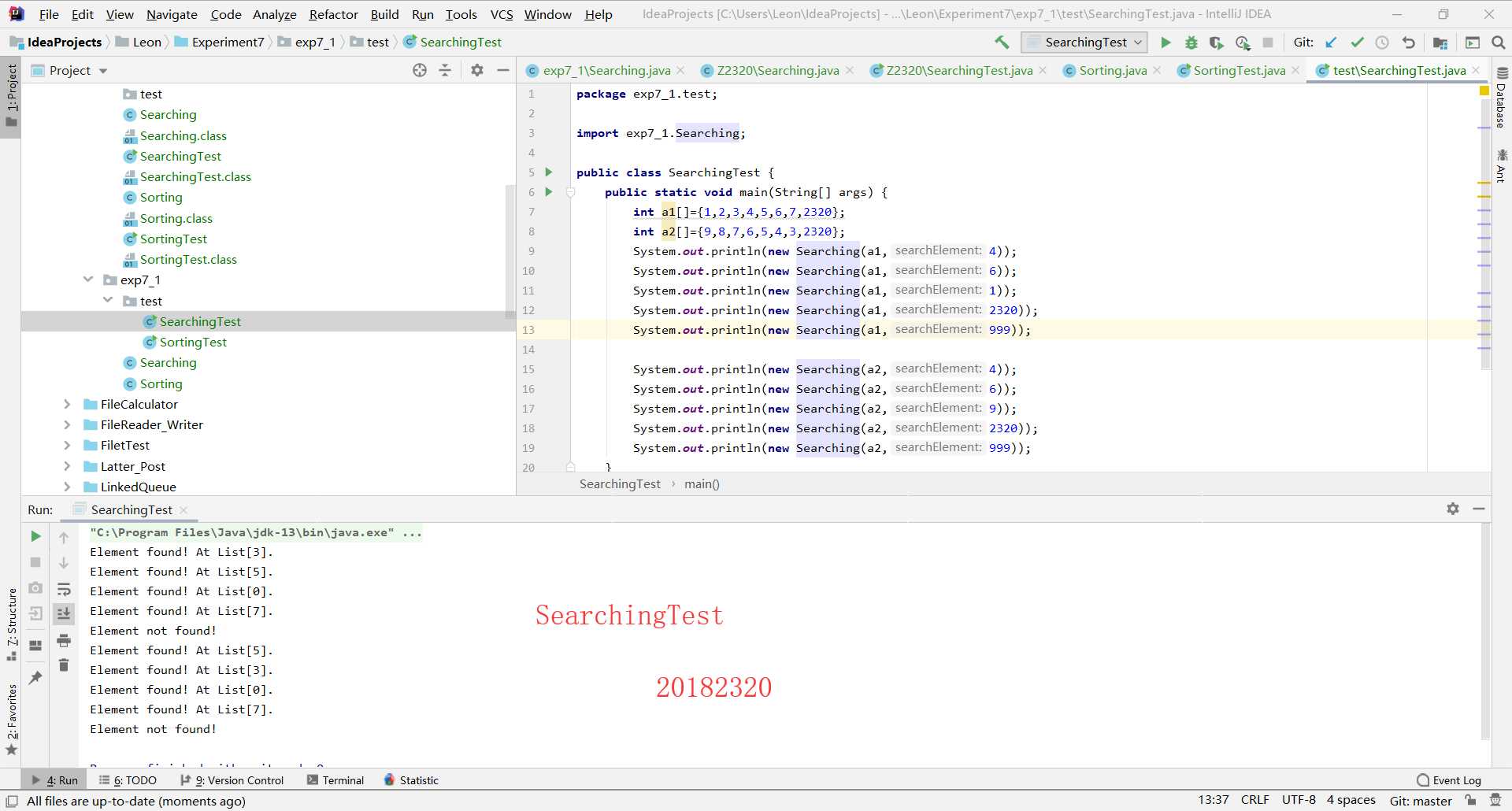Click the Build project hammer icon
1512x811 pixels.
point(1002,43)
